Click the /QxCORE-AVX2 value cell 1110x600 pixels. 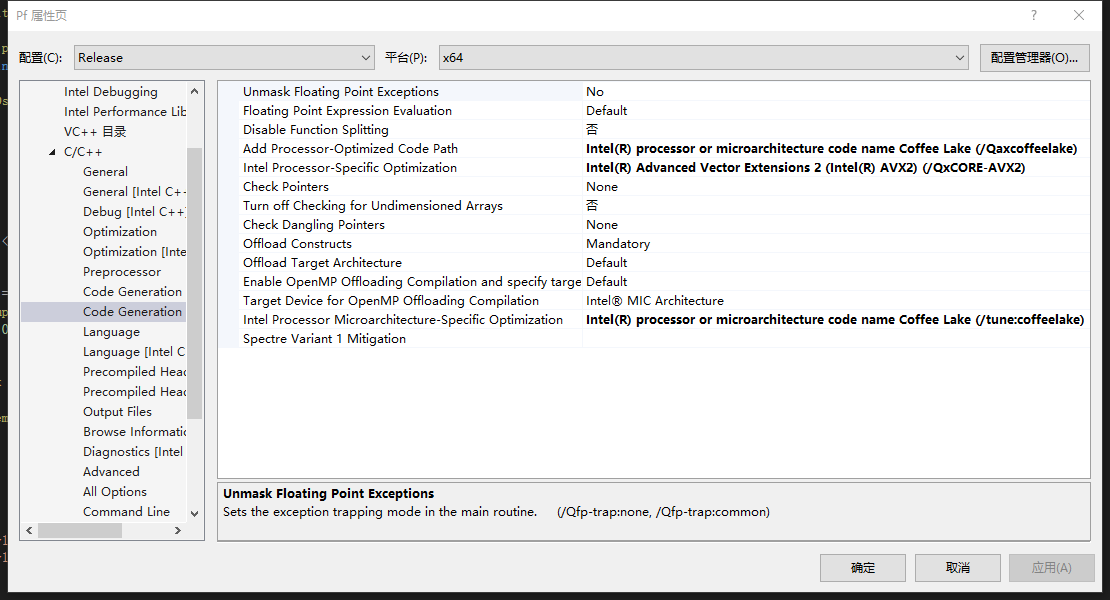pyautogui.click(x=806, y=168)
